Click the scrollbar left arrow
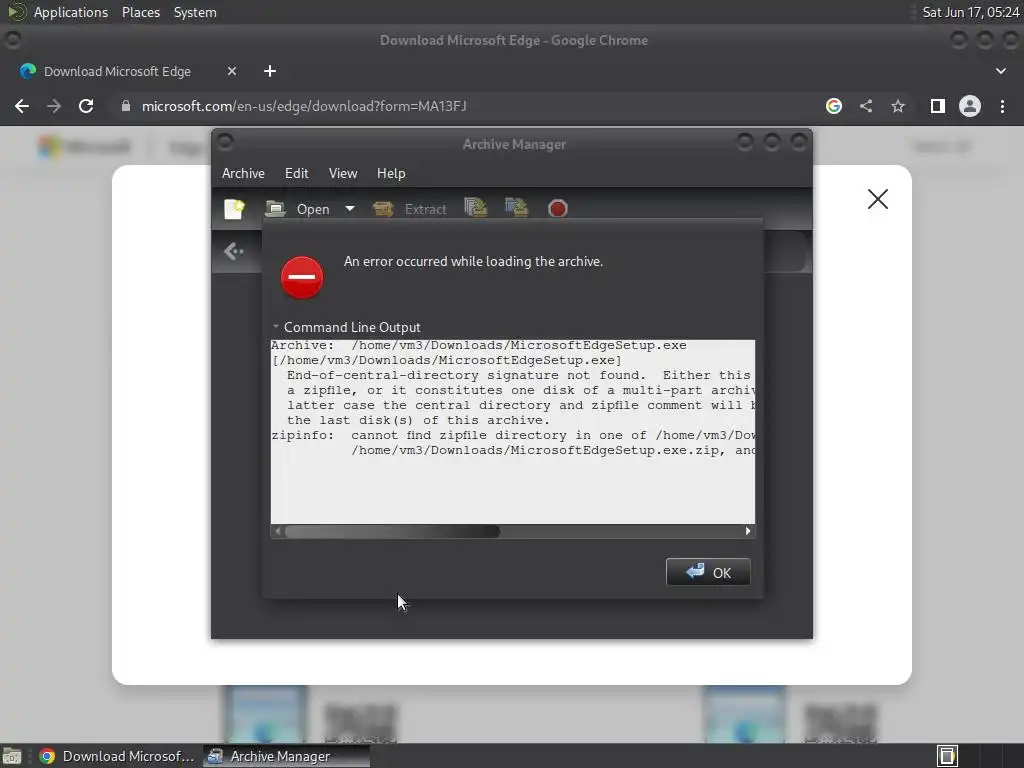The image size is (1024, 768). coord(278,532)
